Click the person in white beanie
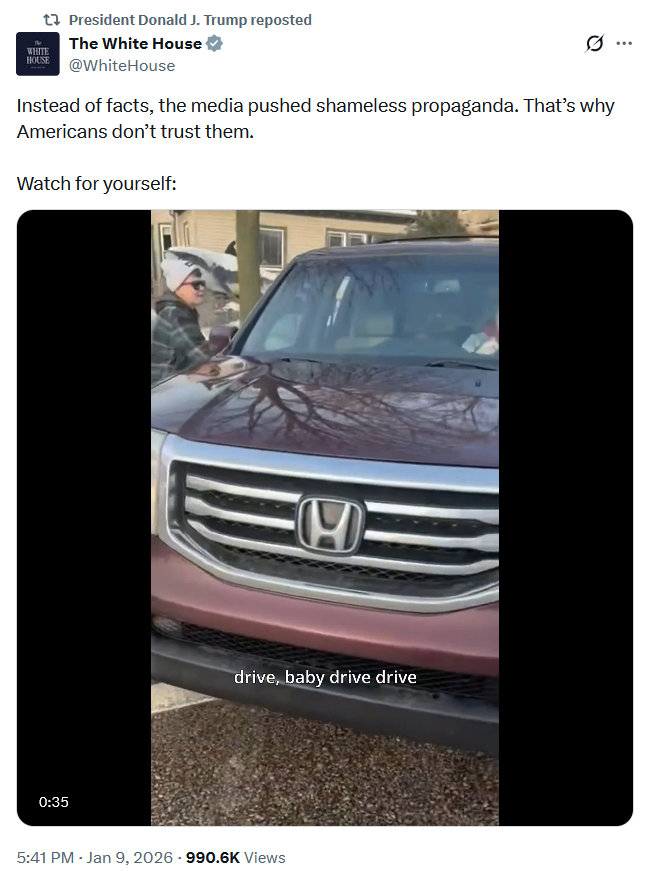Image resolution: width=647 pixels, height=871 pixels. [x=180, y=315]
